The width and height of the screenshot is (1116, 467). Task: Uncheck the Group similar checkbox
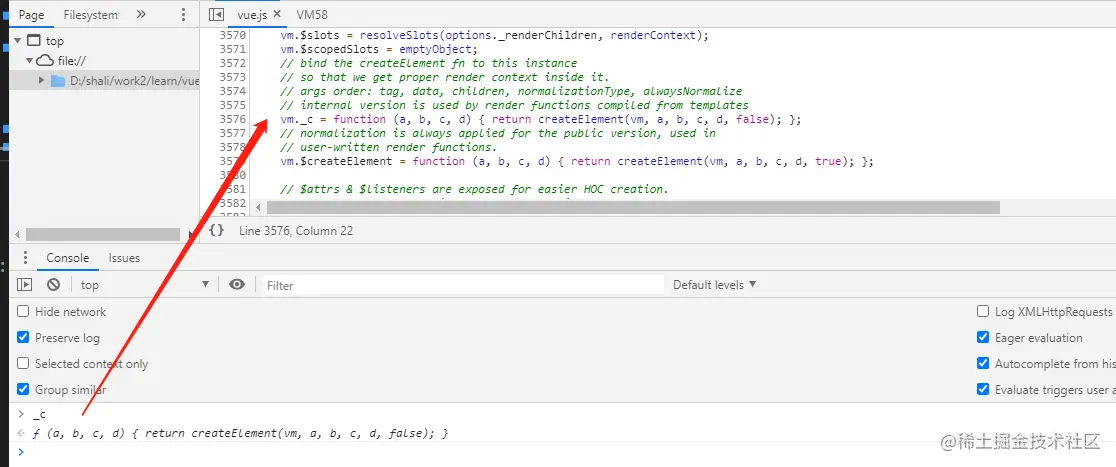coord(23,389)
